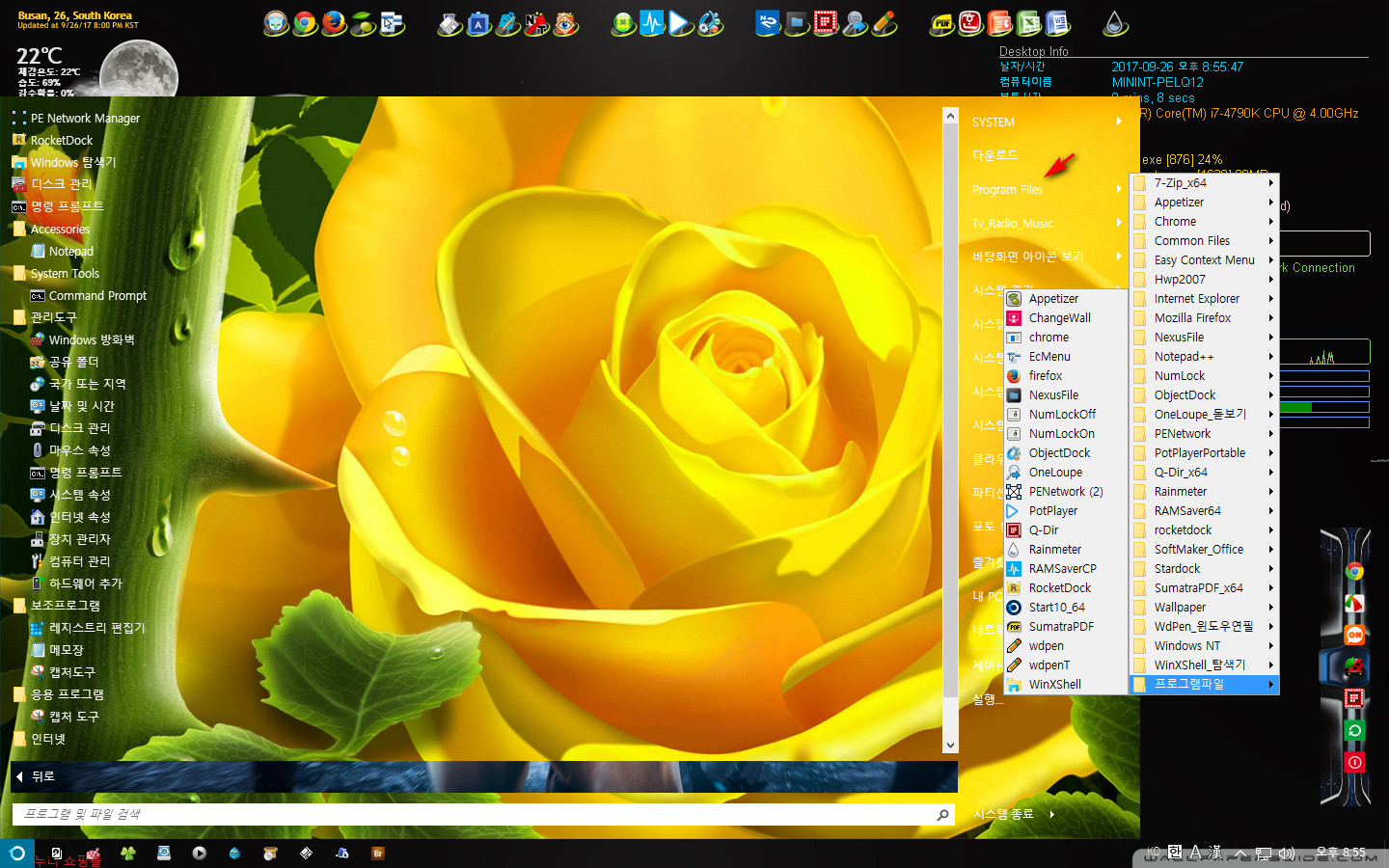The image size is (1389, 868).
Task: Open ObjectDock shortcut in program list
Action: coord(1059,453)
